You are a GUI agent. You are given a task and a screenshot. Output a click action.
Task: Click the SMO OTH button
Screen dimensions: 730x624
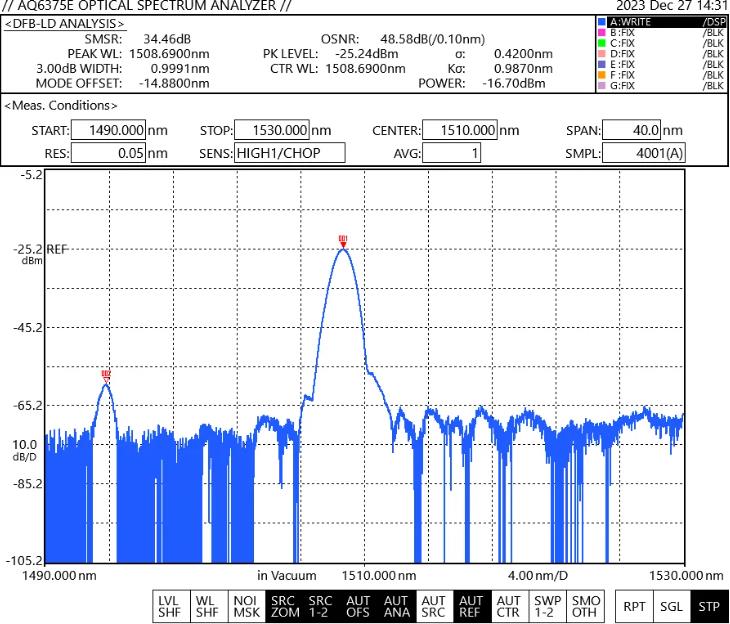pos(585,606)
